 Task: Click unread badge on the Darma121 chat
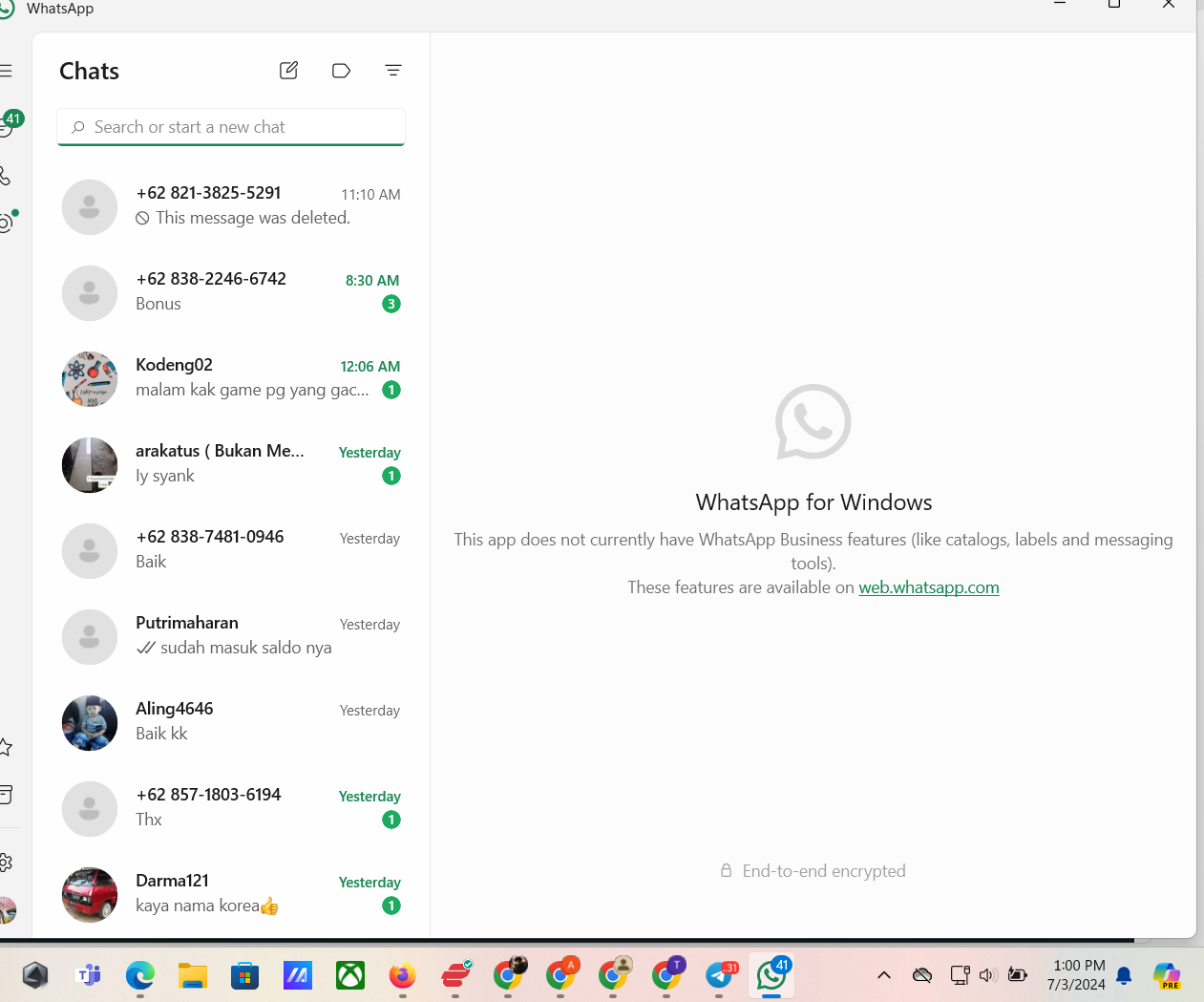pos(391,906)
